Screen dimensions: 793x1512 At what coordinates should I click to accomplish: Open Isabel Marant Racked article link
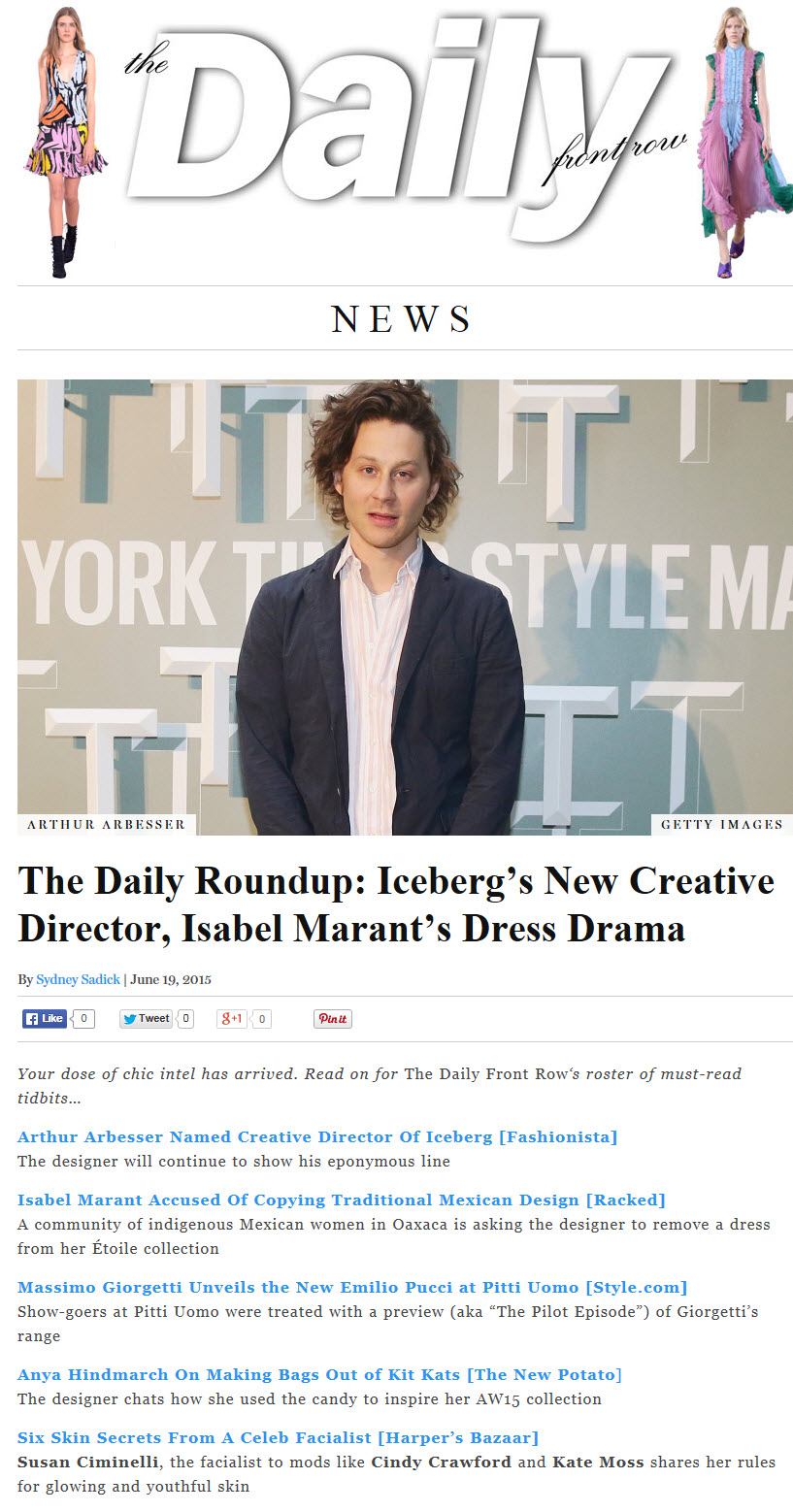pos(342,1200)
